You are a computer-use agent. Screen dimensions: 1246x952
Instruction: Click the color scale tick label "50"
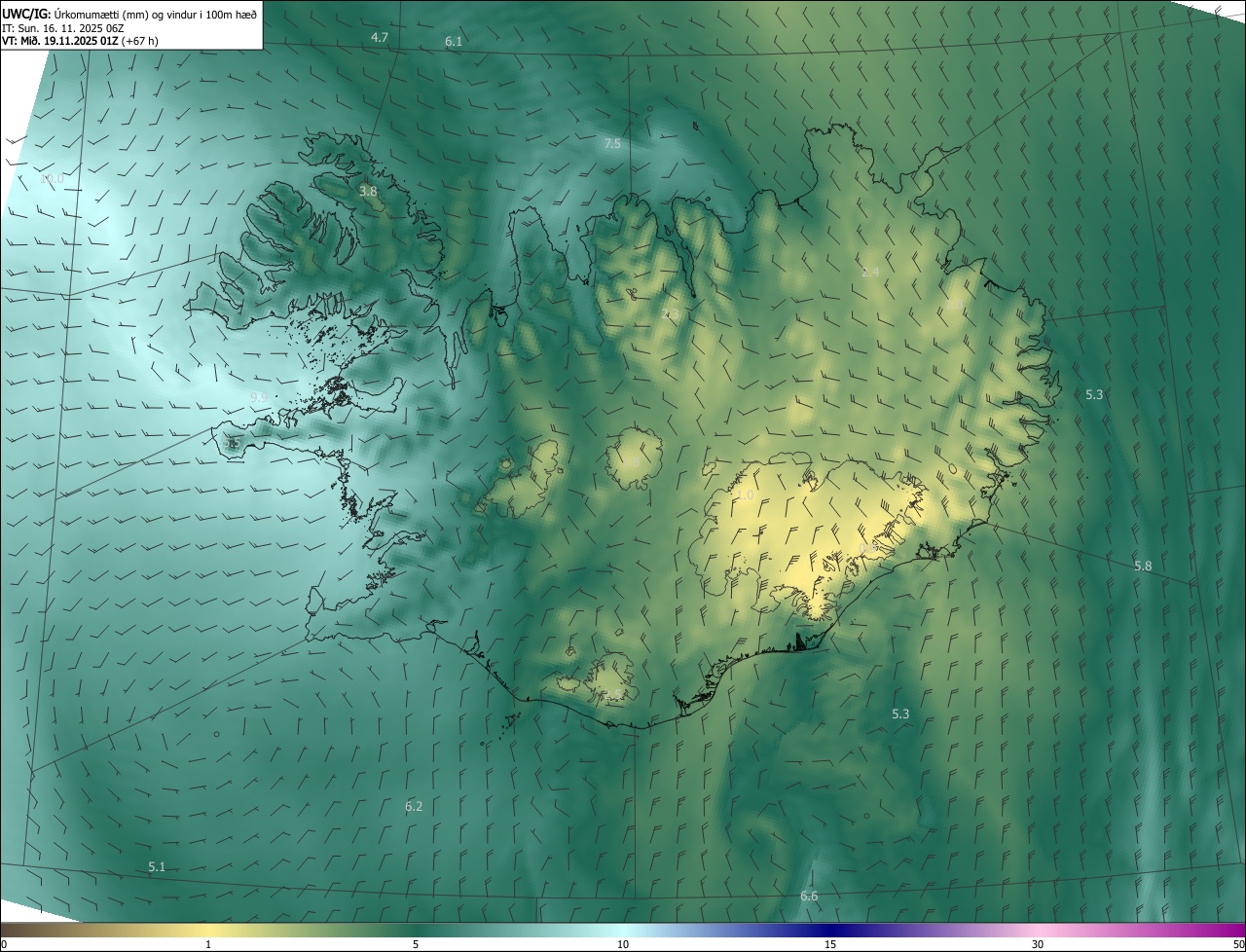[x=1237, y=944]
